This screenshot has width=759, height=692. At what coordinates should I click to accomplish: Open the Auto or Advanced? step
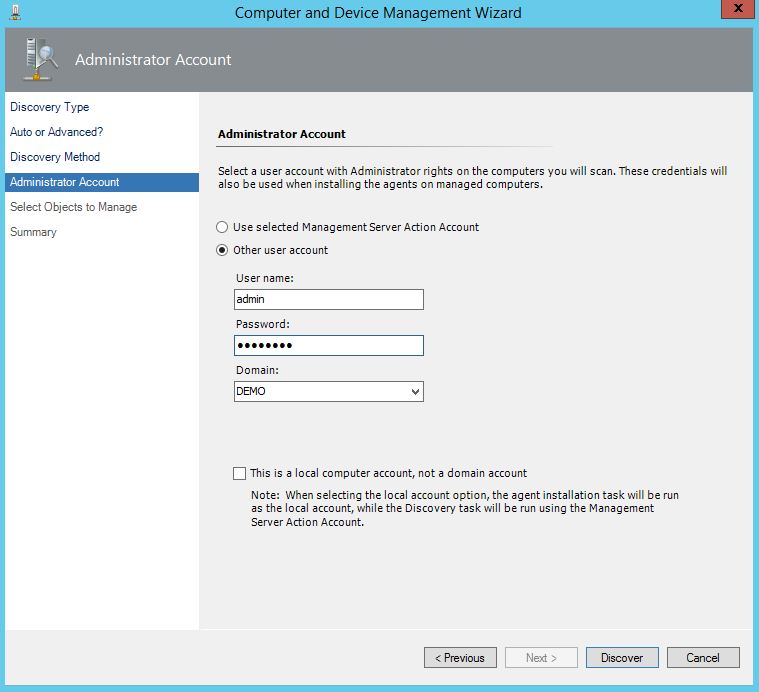[56, 132]
